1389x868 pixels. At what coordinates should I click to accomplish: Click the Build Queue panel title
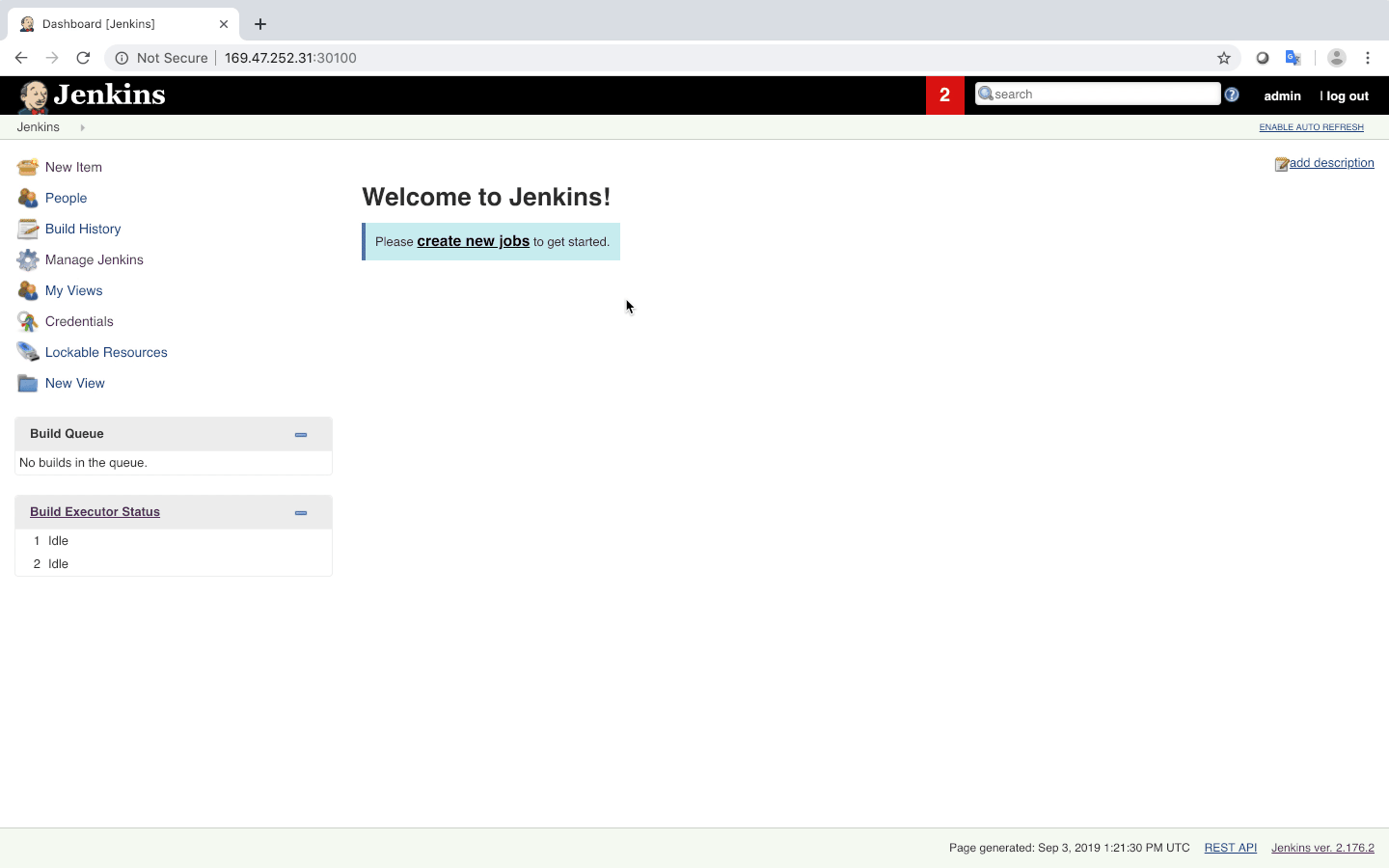click(x=67, y=434)
